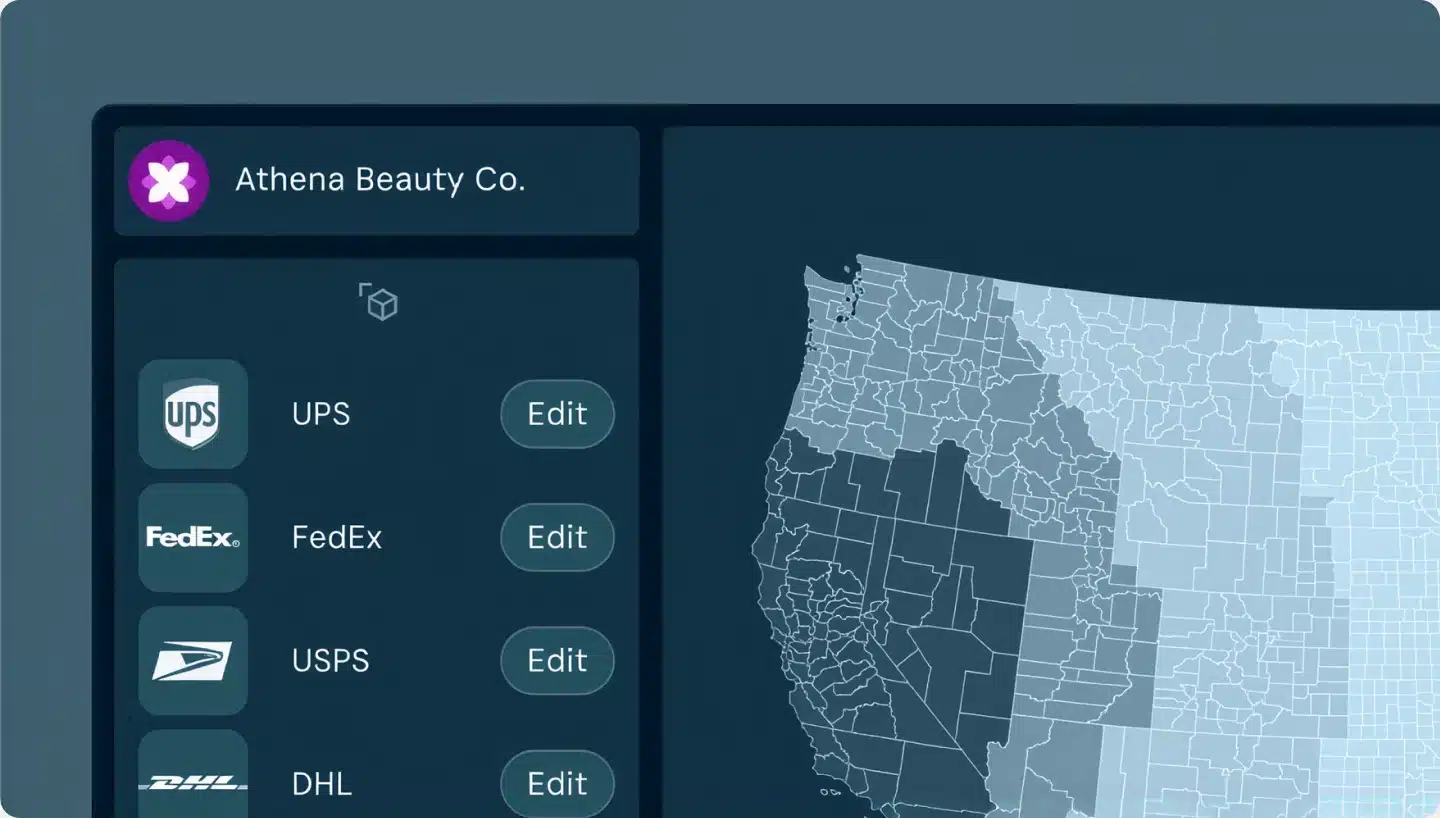Click the DHL carrier name text
This screenshot has width=1440, height=818.
coord(322,784)
